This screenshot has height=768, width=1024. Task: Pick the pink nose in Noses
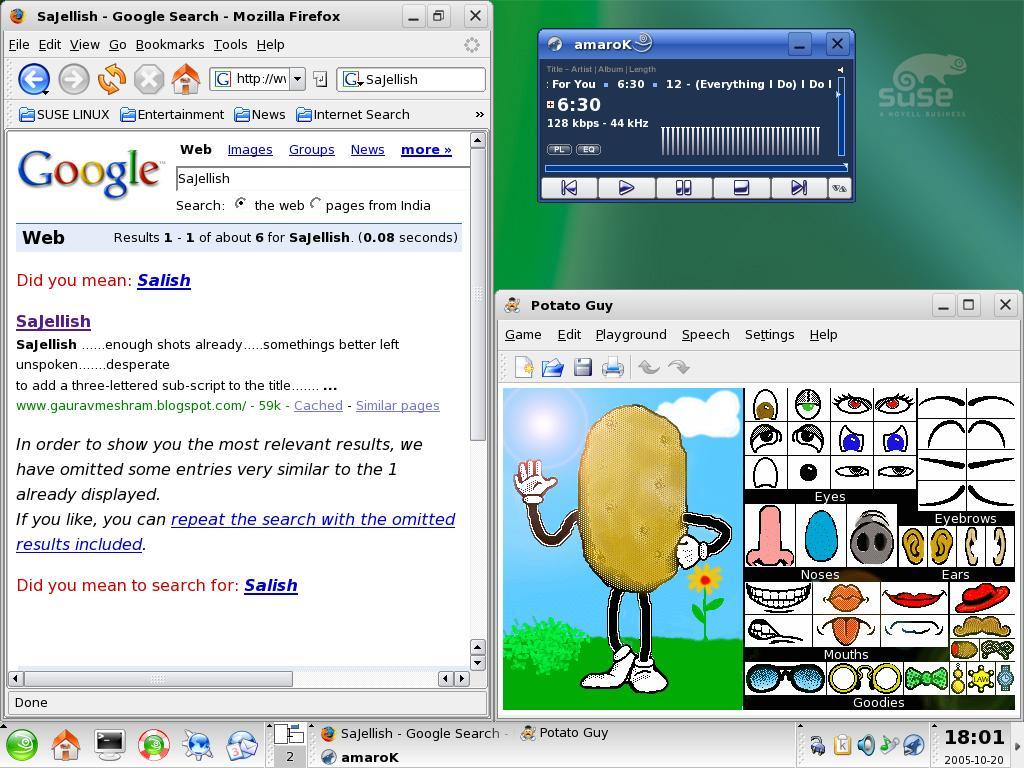[770, 537]
